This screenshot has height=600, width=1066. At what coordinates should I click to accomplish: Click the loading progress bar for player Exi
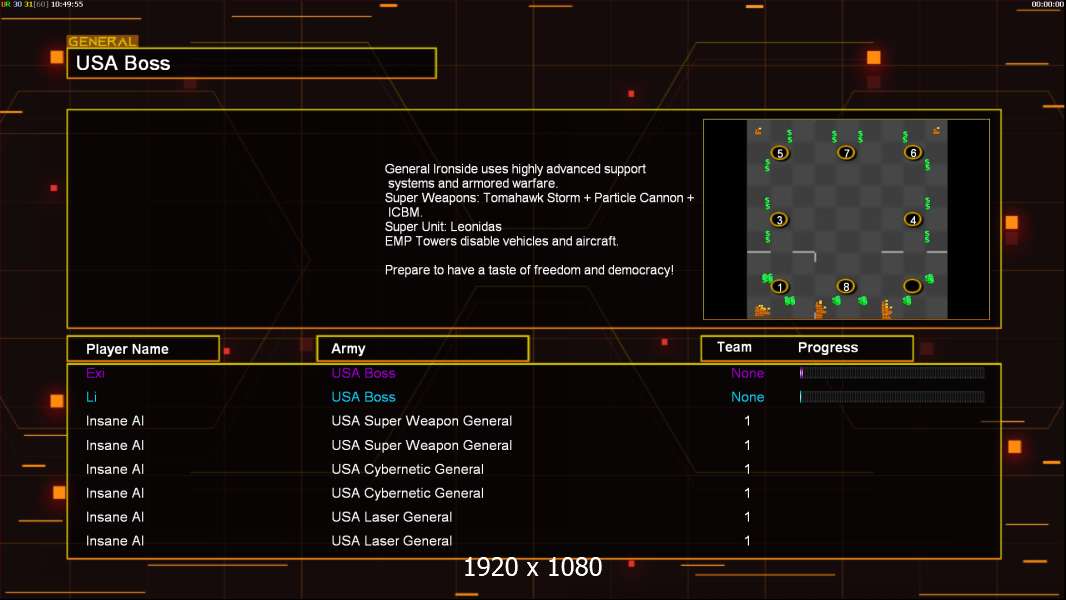coord(892,372)
